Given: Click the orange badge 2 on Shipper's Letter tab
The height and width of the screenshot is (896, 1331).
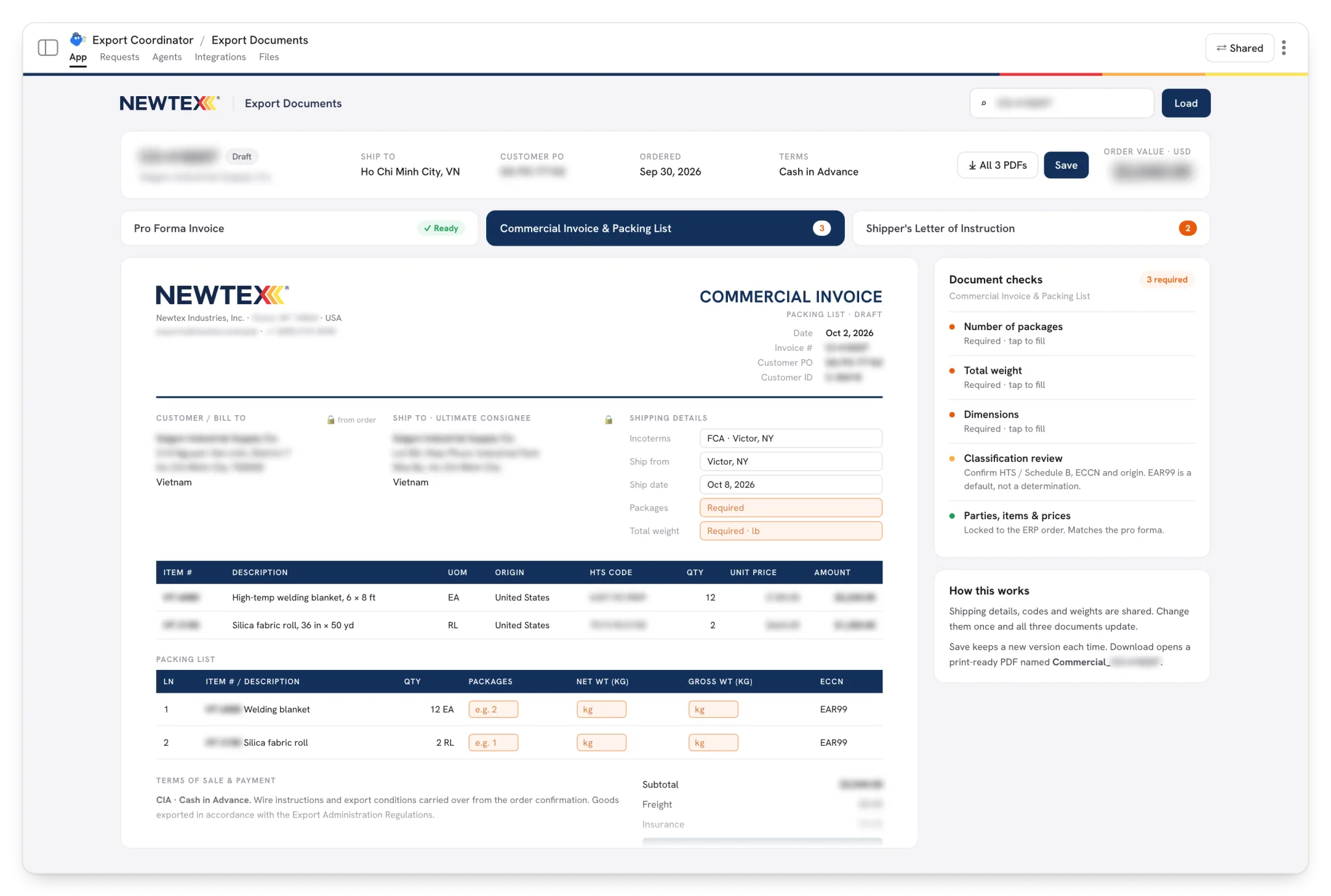Looking at the screenshot, I should (1187, 228).
